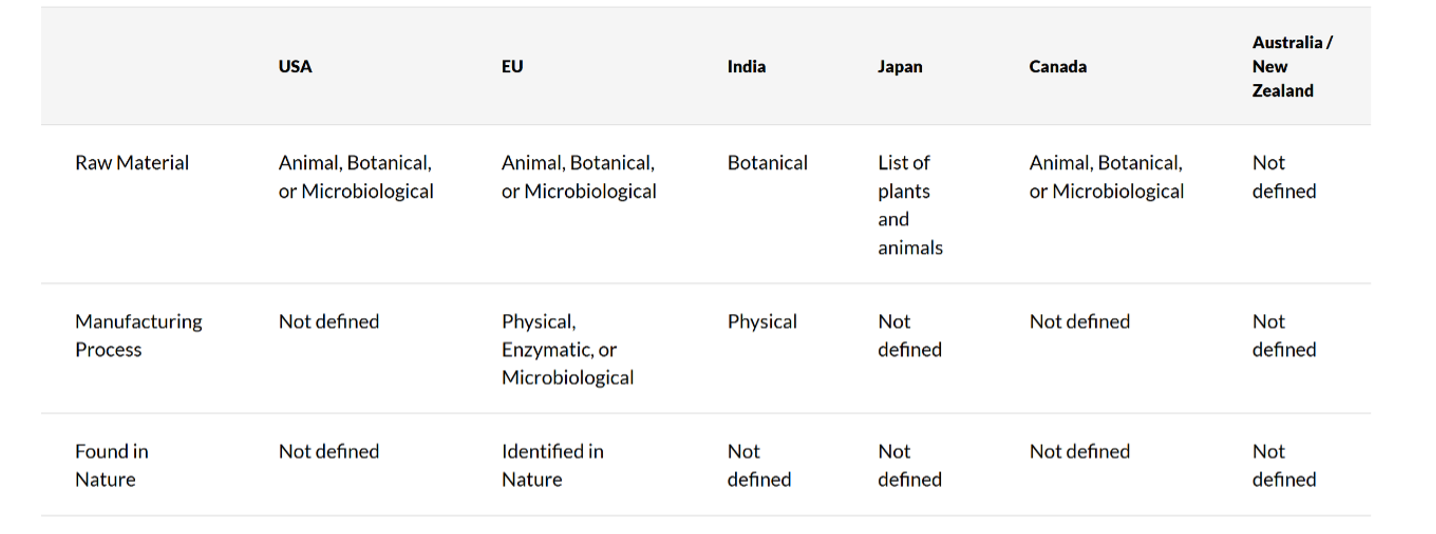Click Canada's Found in Nature Not defined cell

(1080, 452)
